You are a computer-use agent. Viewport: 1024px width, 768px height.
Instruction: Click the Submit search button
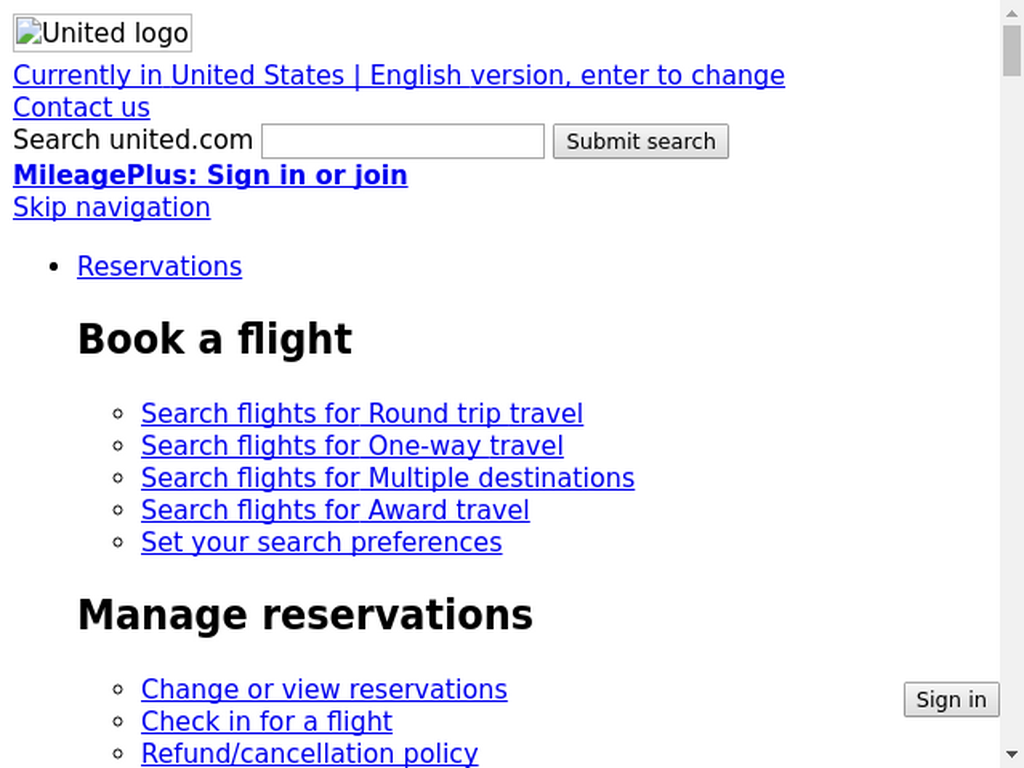coord(641,141)
